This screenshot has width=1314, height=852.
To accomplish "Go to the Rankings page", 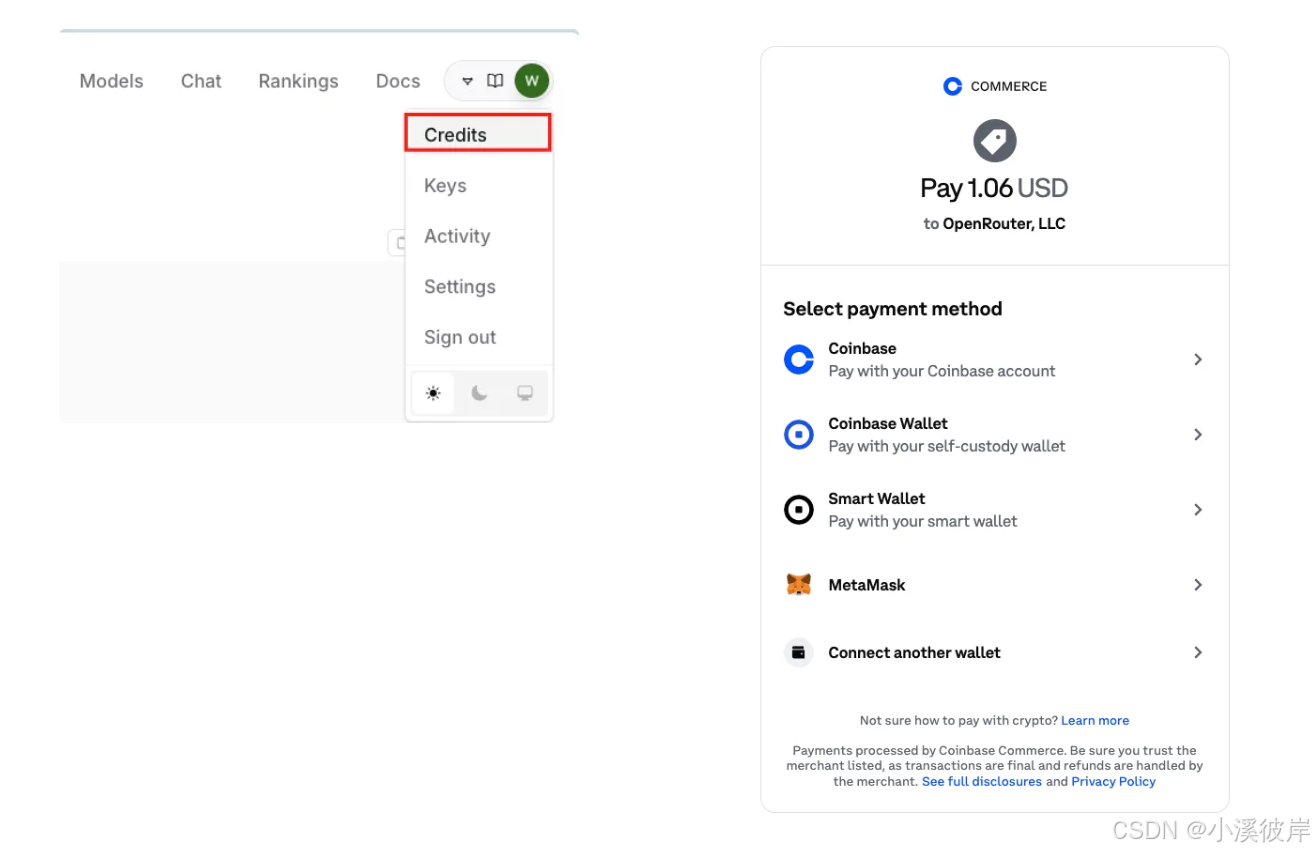I will [x=298, y=81].
